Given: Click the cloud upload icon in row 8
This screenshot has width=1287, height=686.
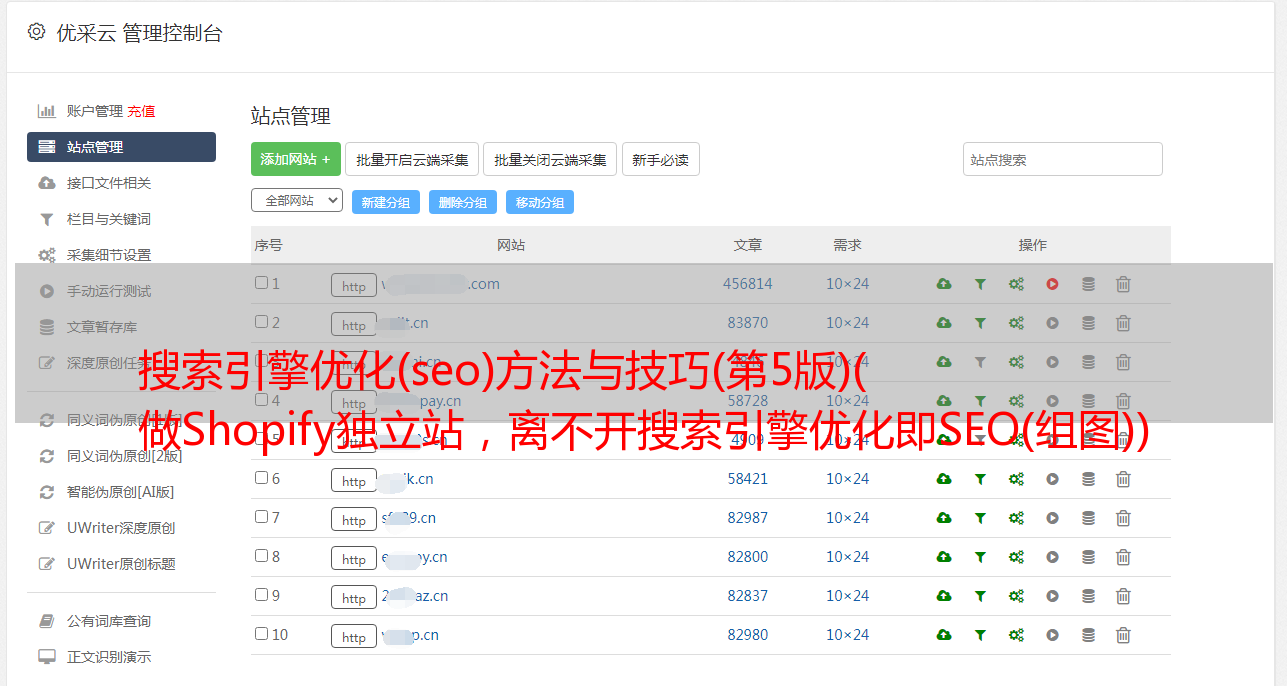Looking at the screenshot, I should pos(944,557).
